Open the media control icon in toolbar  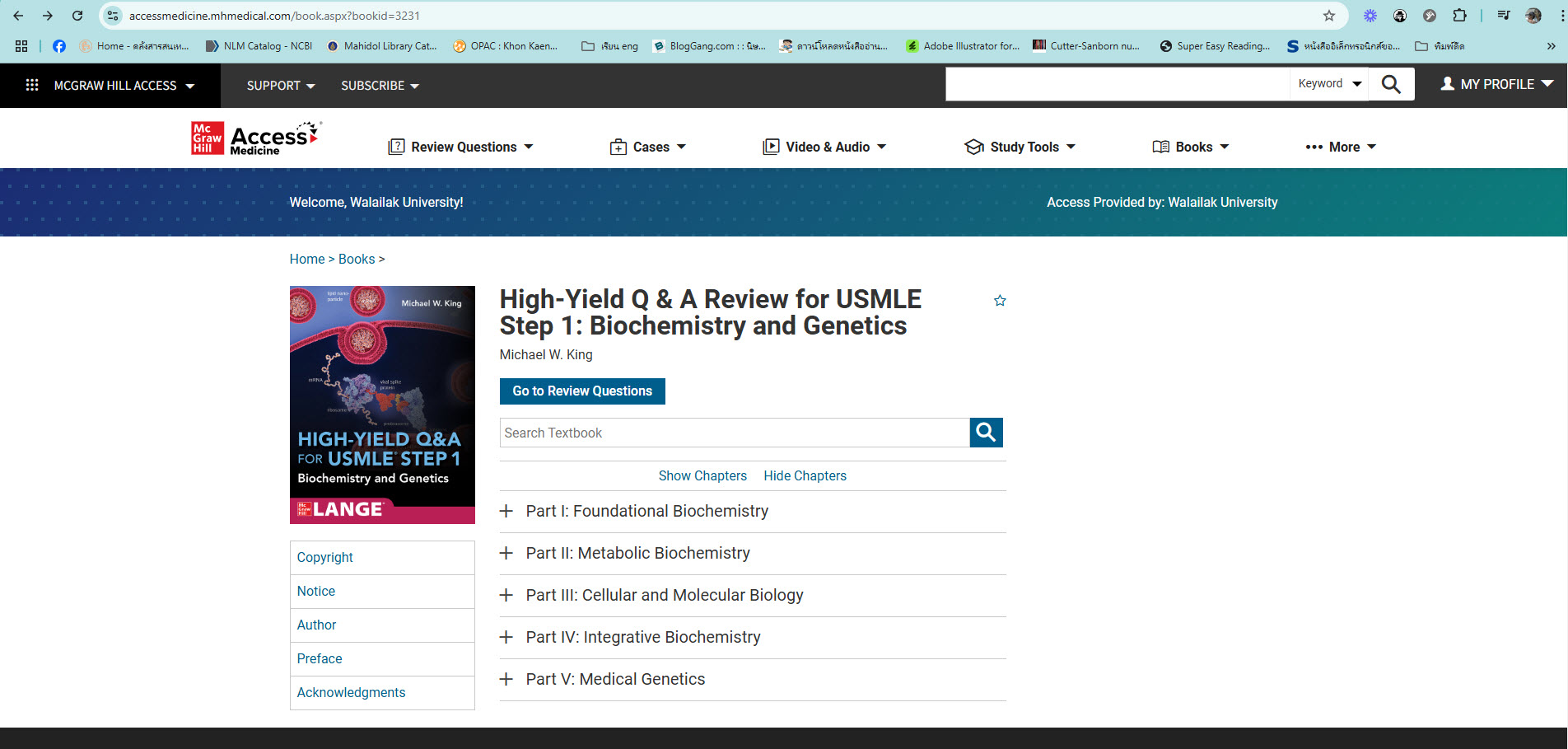[1504, 16]
